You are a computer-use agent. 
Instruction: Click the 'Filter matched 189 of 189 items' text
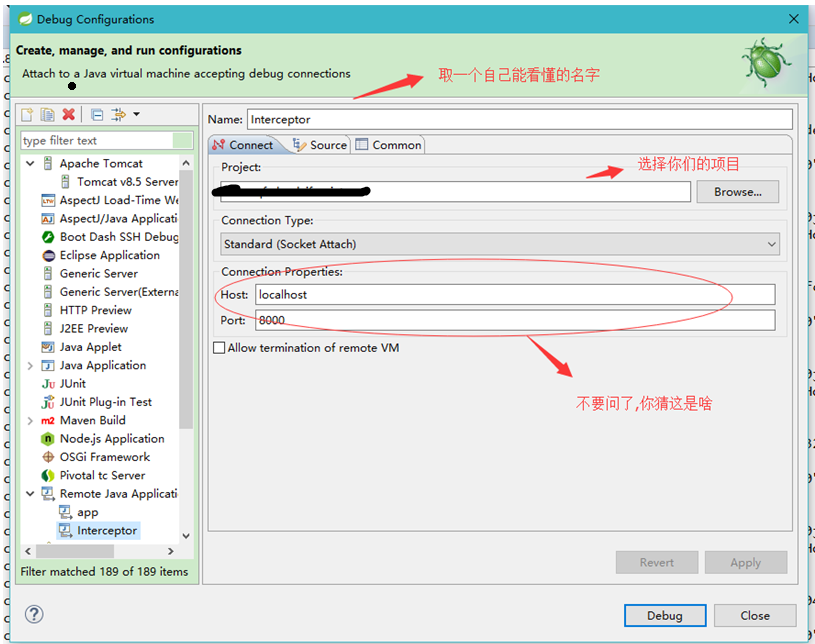104,572
